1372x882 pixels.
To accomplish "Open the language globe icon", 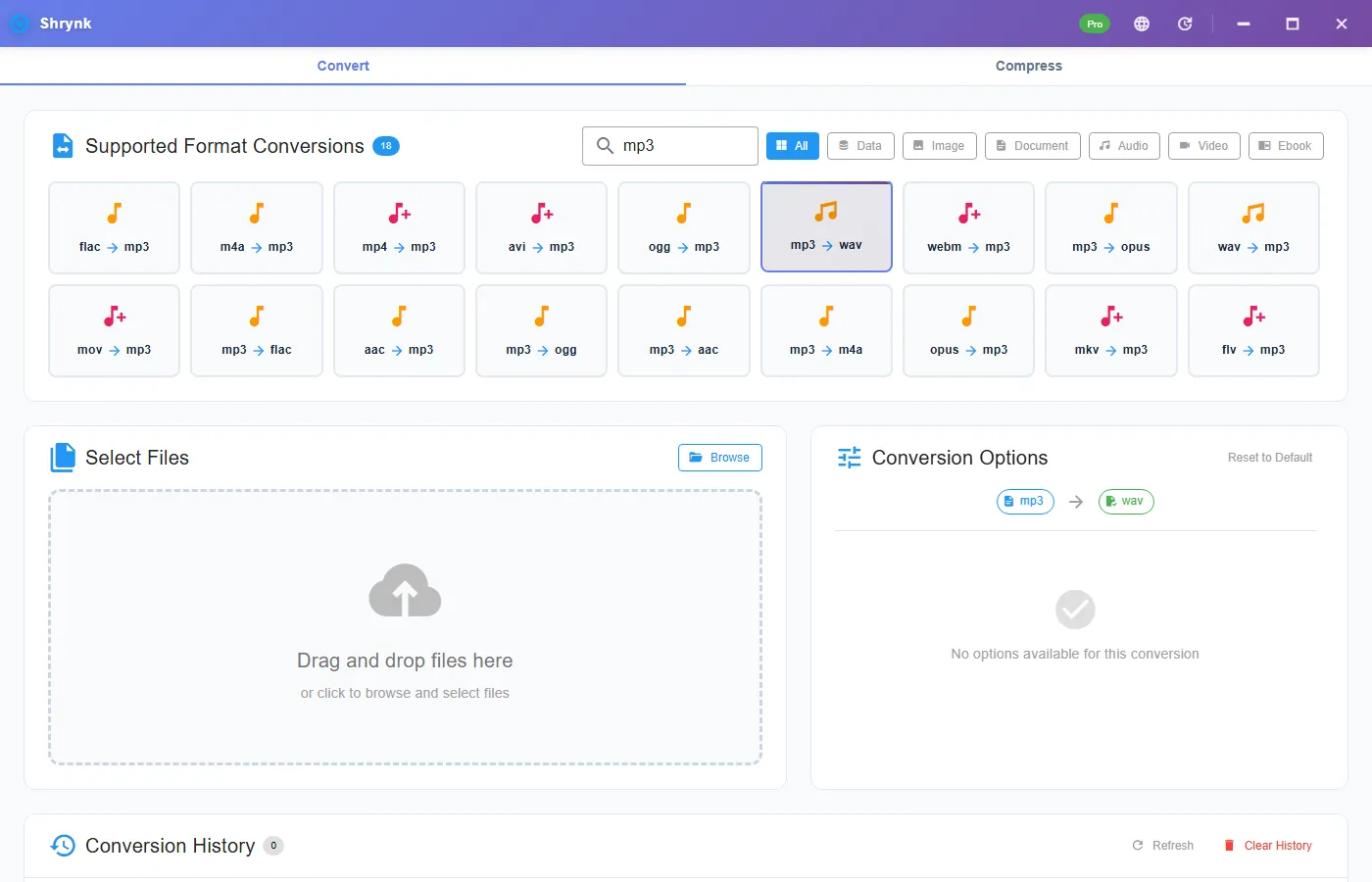I will [x=1142, y=24].
